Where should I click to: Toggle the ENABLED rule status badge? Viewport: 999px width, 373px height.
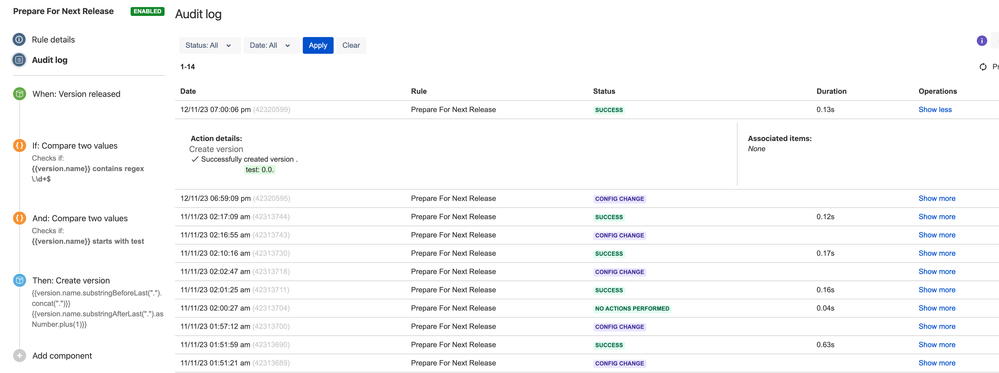(147, 11)
